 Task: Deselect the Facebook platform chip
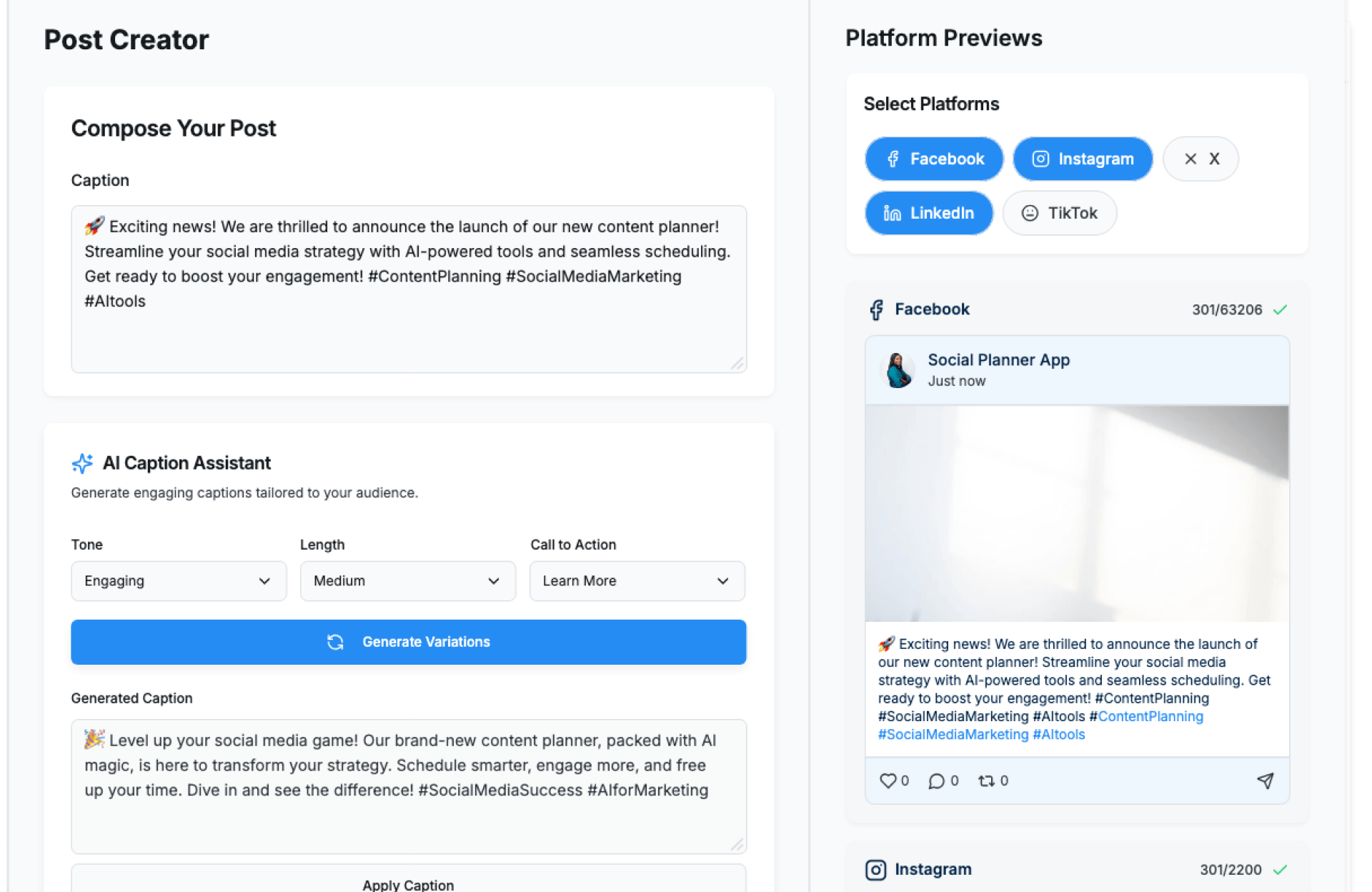coord(933,159)
